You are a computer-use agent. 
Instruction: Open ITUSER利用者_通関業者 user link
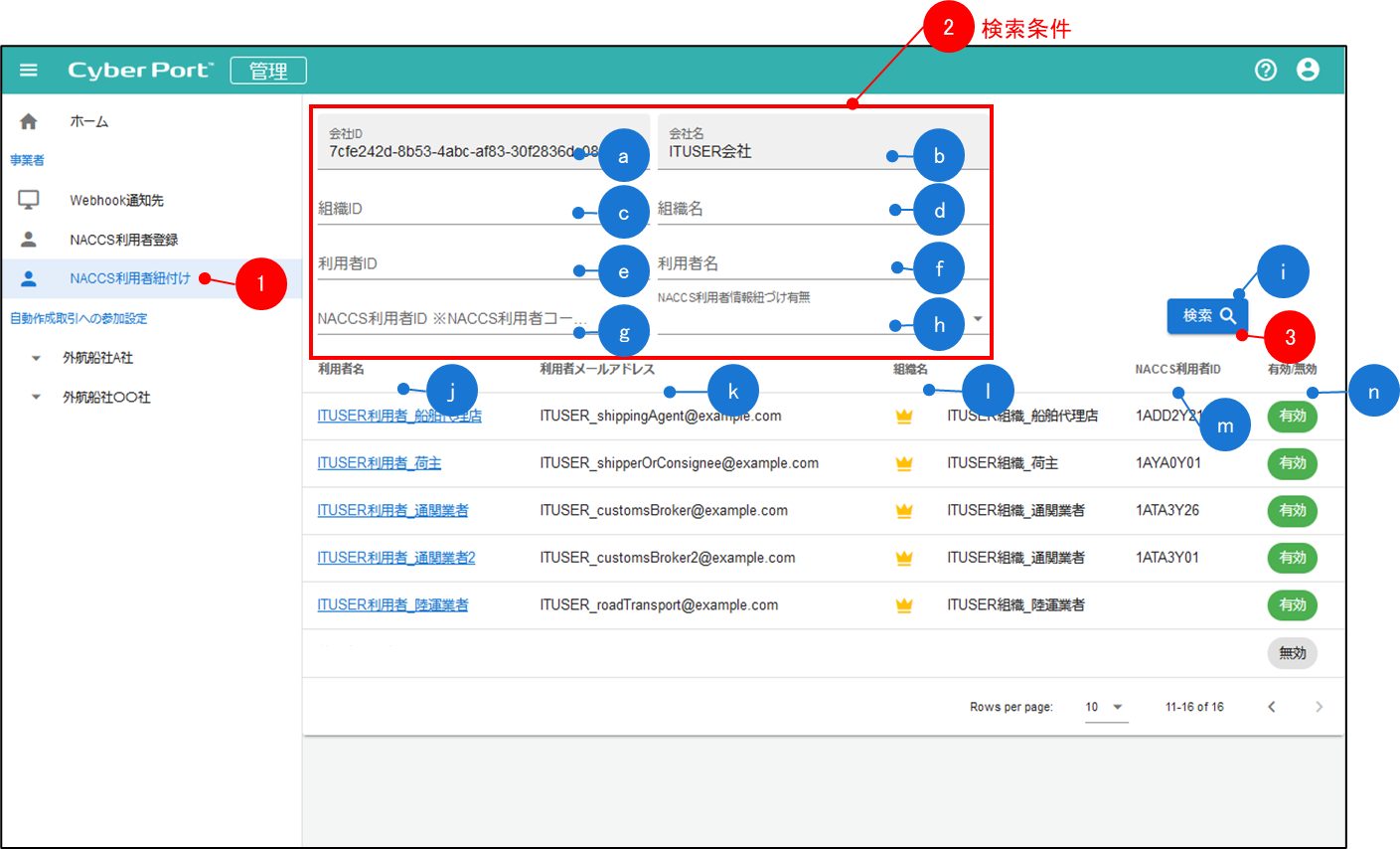[392, 510]
